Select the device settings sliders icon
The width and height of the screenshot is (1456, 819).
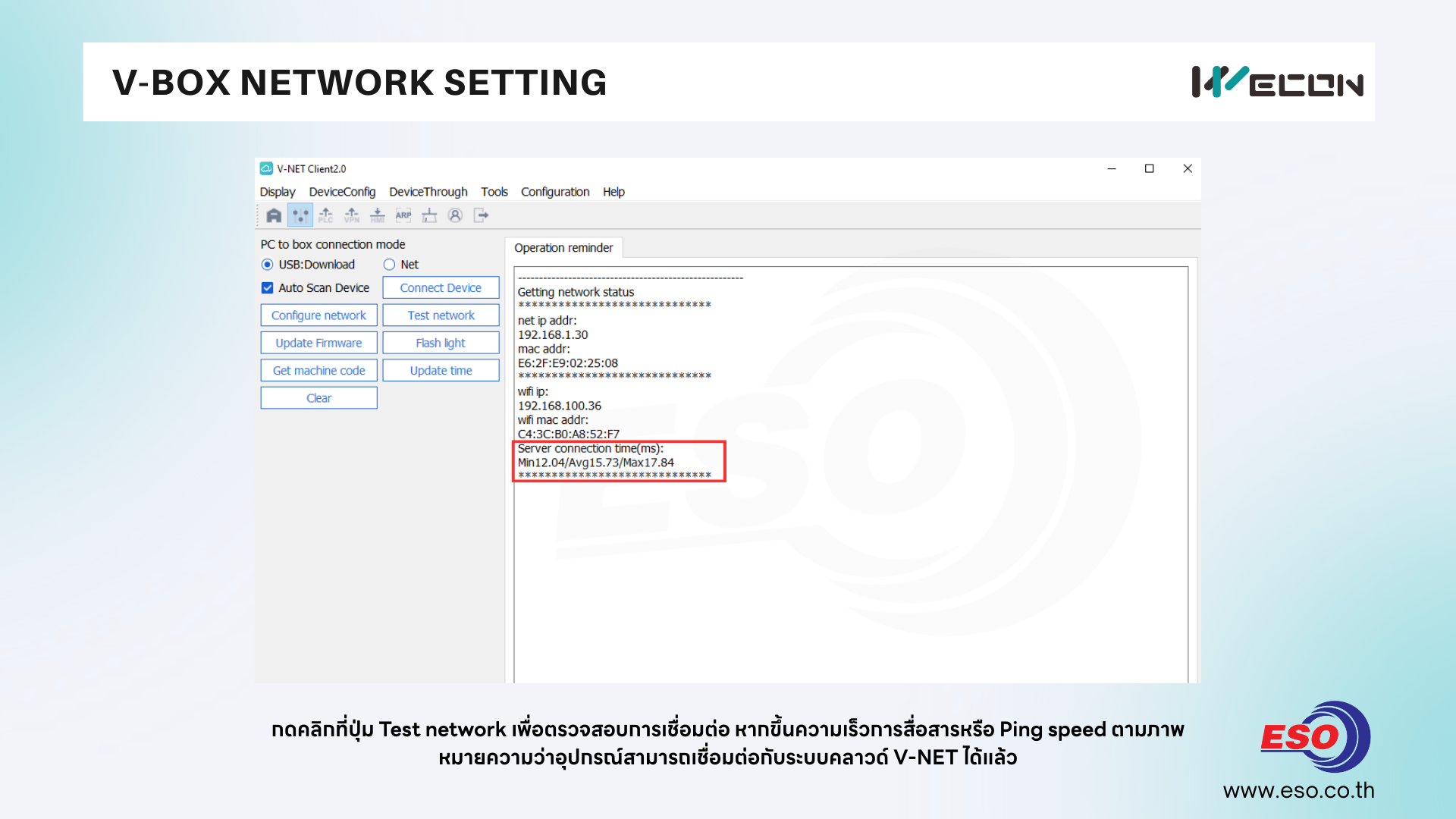pos(300,216)
